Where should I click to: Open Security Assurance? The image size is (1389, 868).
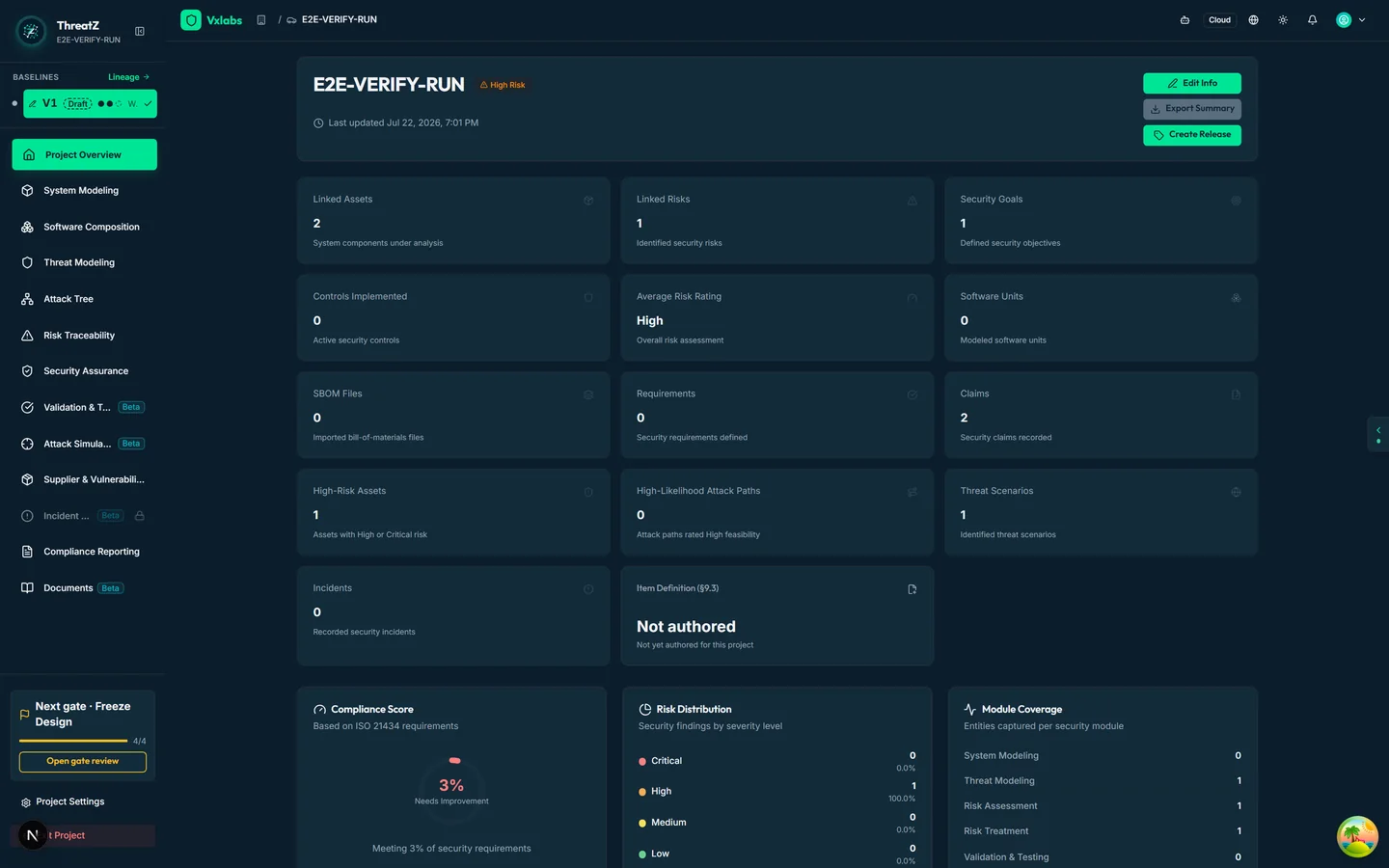click(x=85, y=371)
